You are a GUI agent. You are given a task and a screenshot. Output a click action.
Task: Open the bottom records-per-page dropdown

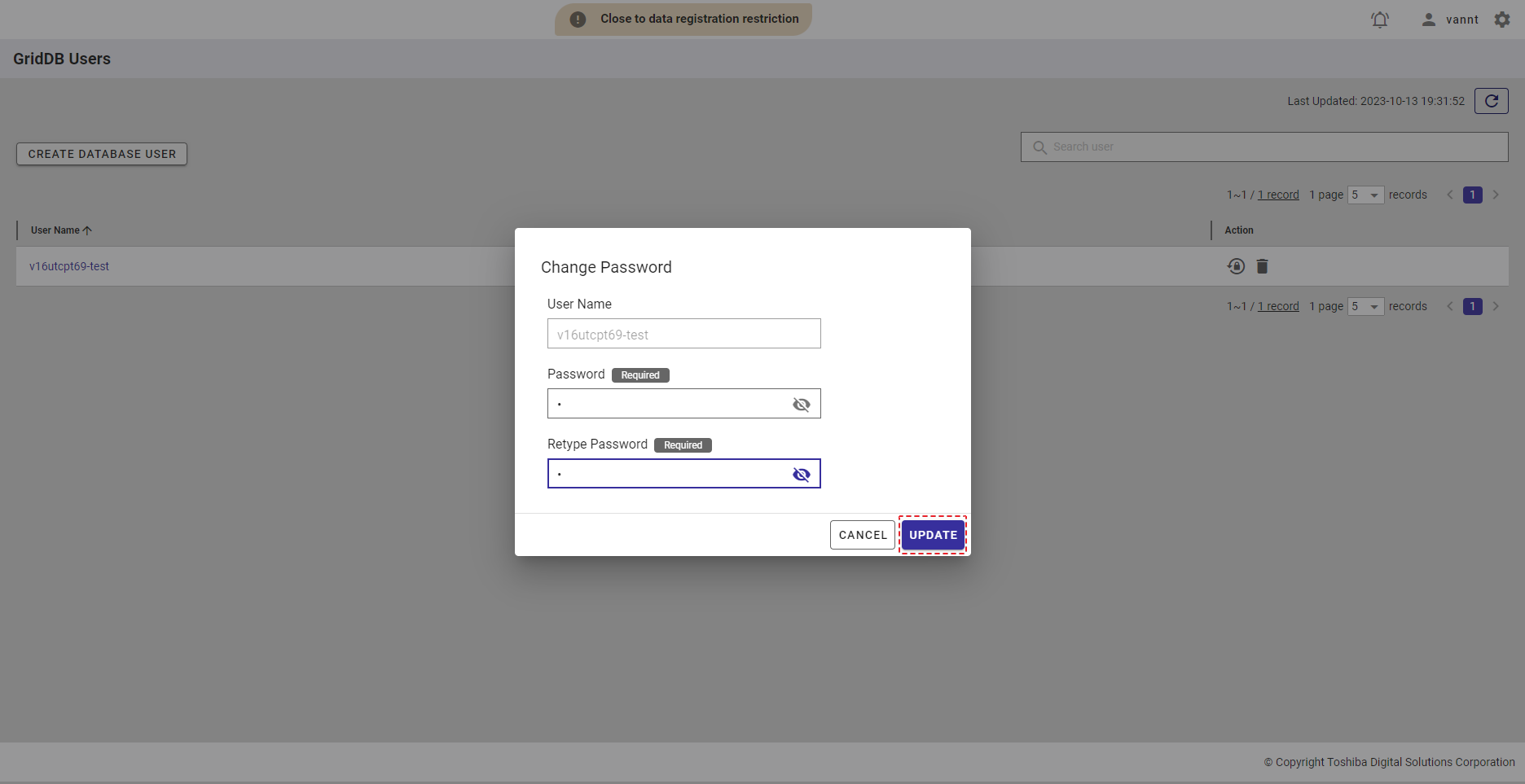point(1365,307)
